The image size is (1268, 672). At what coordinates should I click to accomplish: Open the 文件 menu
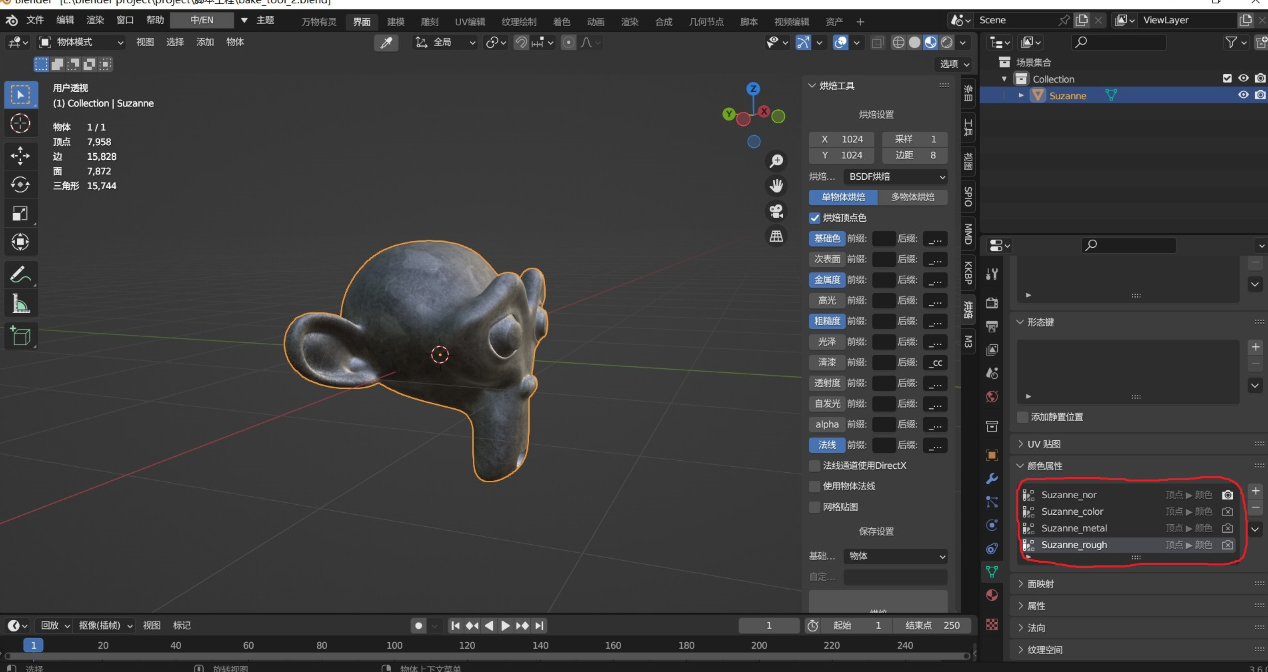coord(35,20)
